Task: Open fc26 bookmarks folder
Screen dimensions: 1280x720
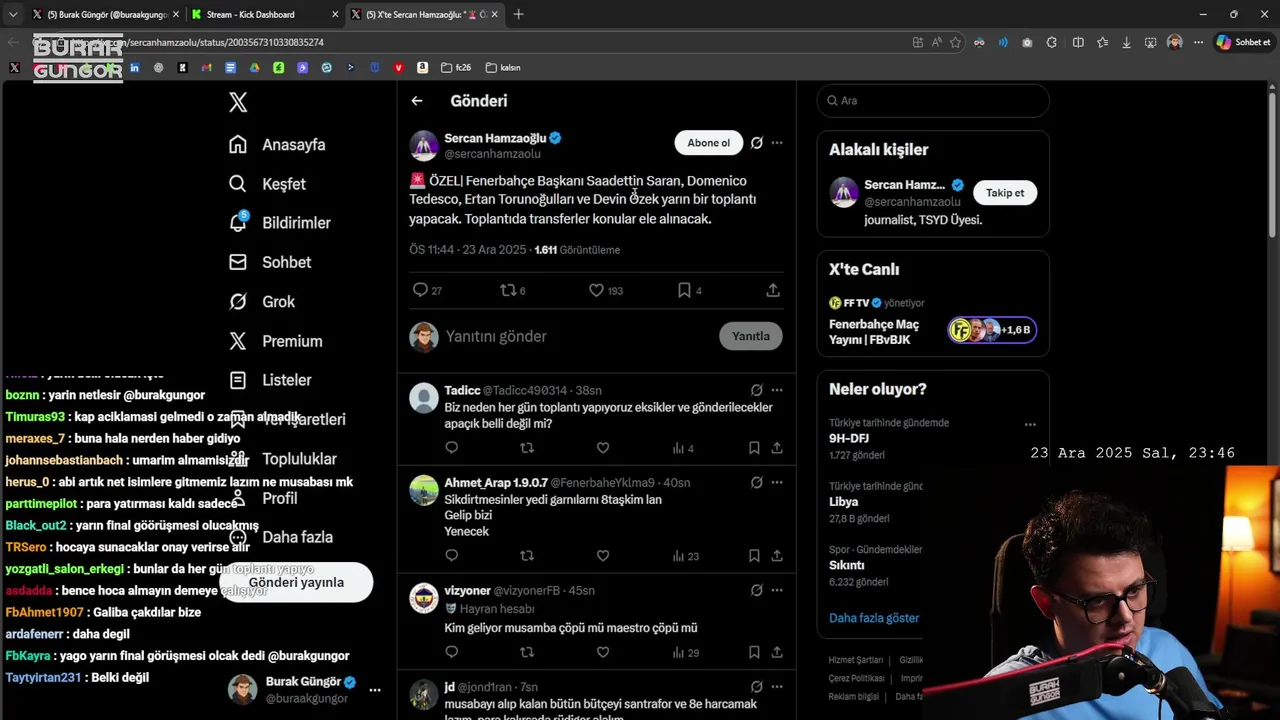Action: [x=458, y=68]
